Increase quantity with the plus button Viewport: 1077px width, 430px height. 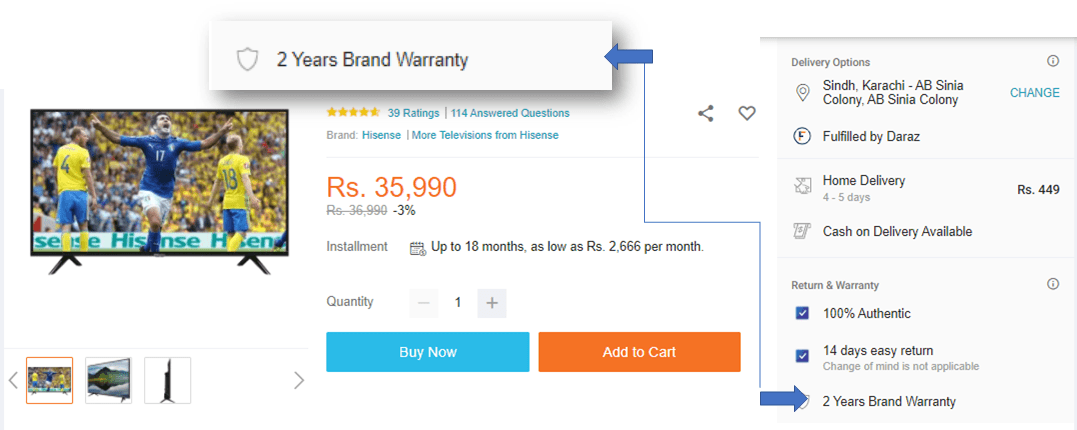point(491,302)
